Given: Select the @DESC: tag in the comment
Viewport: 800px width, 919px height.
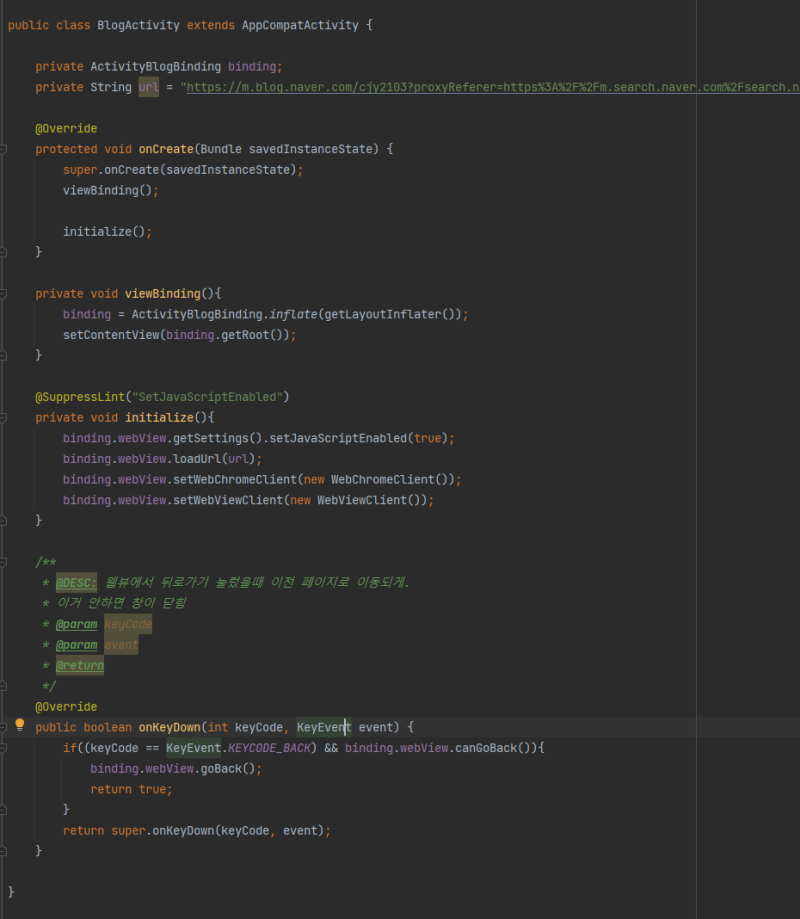Looking at the screenshot, I should 76,583.
